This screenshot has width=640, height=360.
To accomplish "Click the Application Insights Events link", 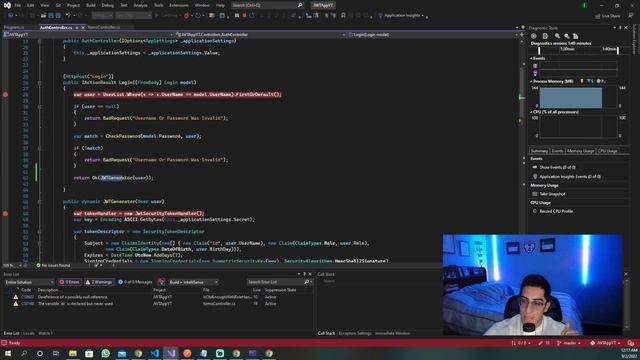I will [x=570, y=177].
